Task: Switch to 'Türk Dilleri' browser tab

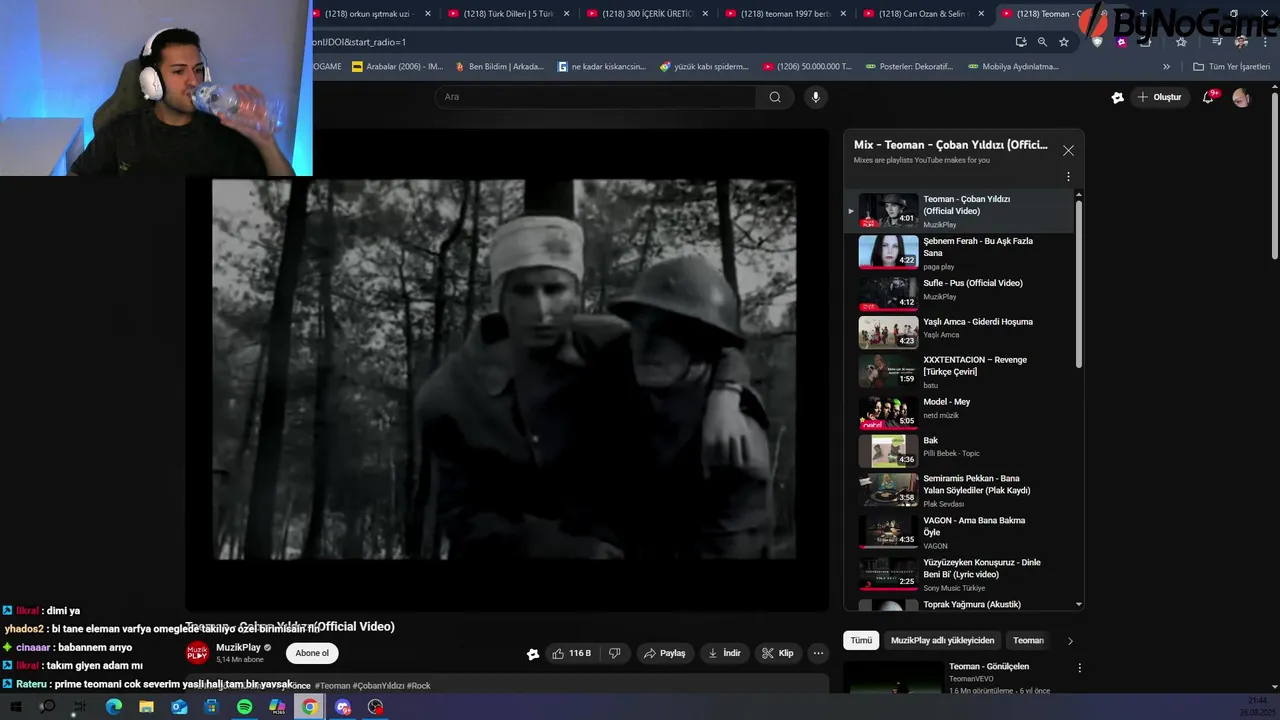Action: (x=508, y=14)
